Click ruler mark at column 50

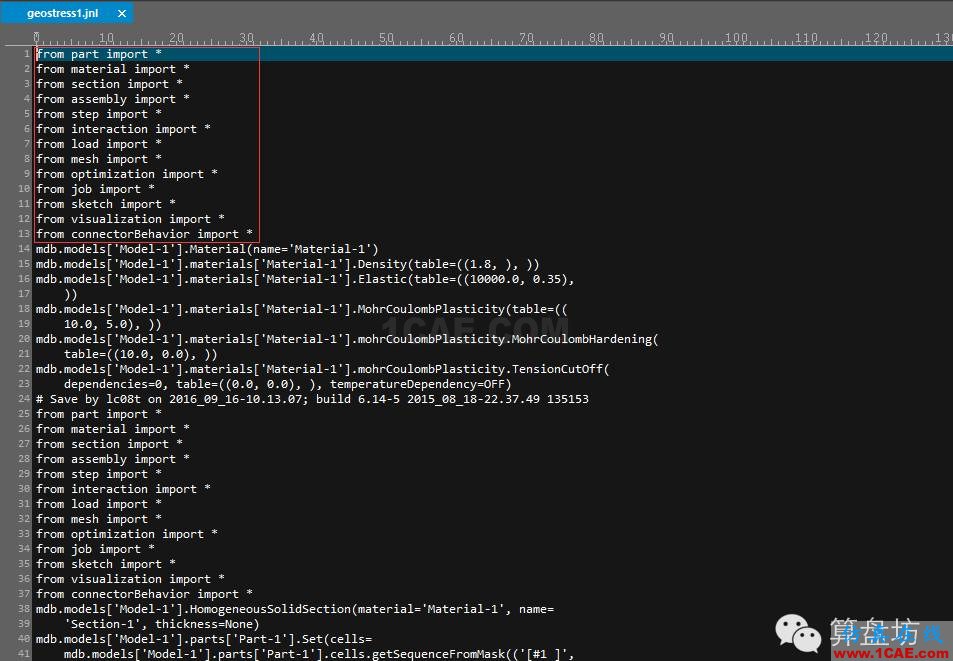387,38
